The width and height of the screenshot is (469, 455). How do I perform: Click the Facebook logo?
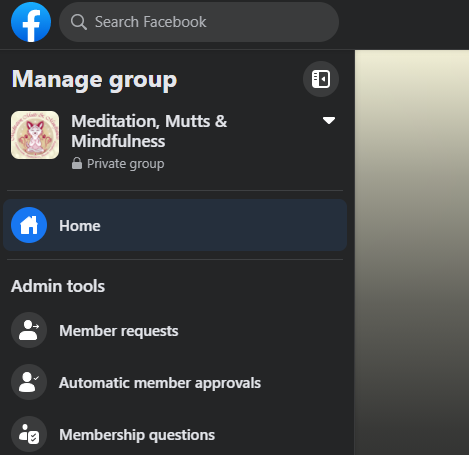pyautogui.click(x=31, y=22)
